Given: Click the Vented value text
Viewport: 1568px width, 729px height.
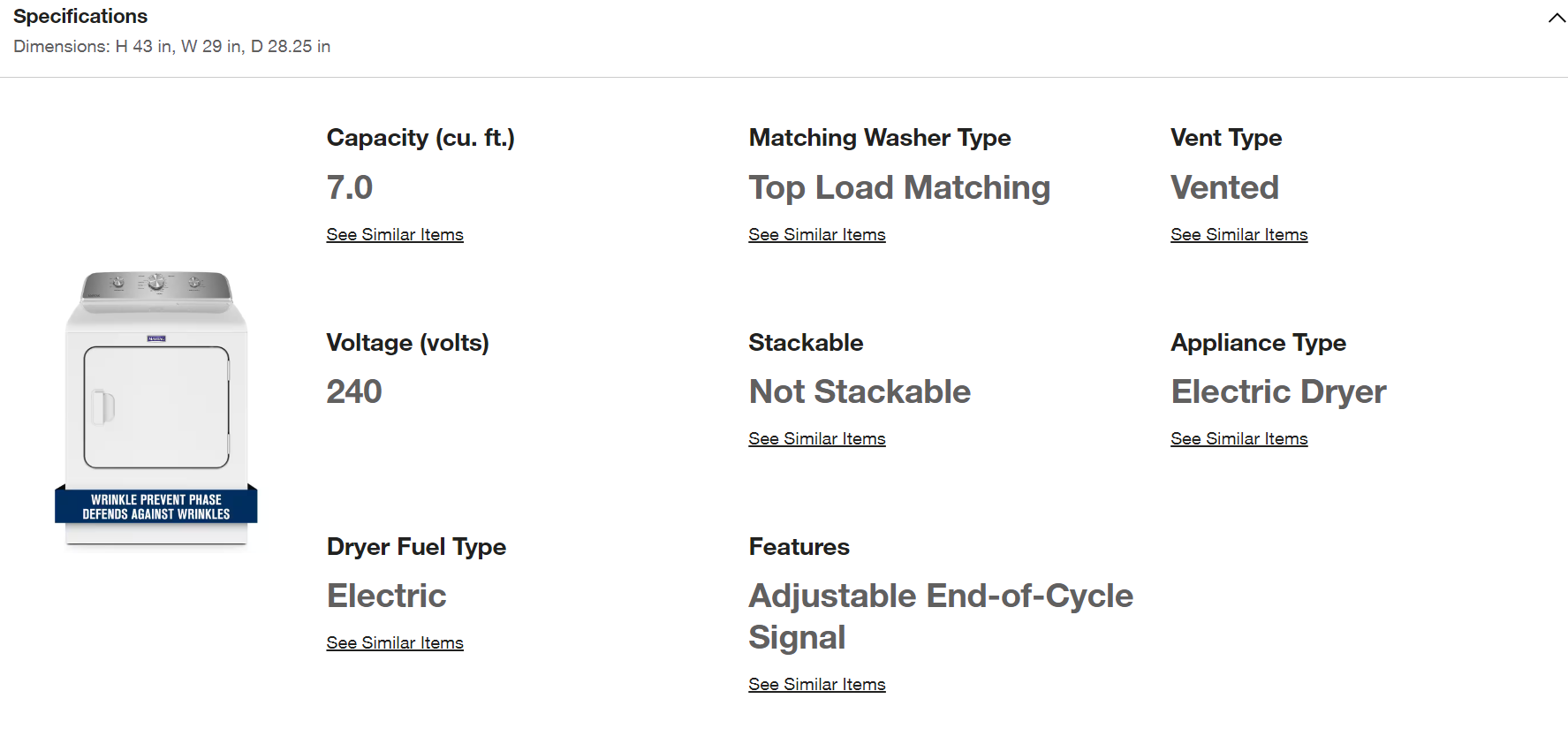Looking at the screenshot, I should (x=1224, y=187).
